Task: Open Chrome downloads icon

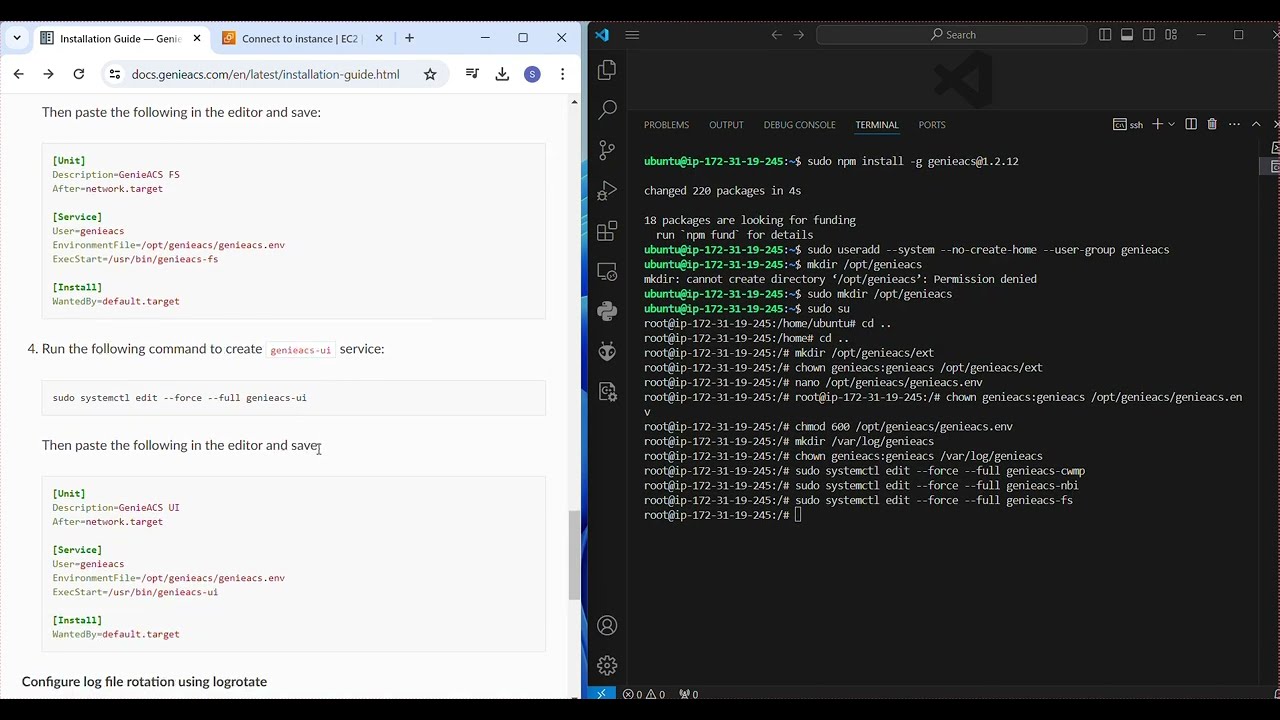Action: 502,74
